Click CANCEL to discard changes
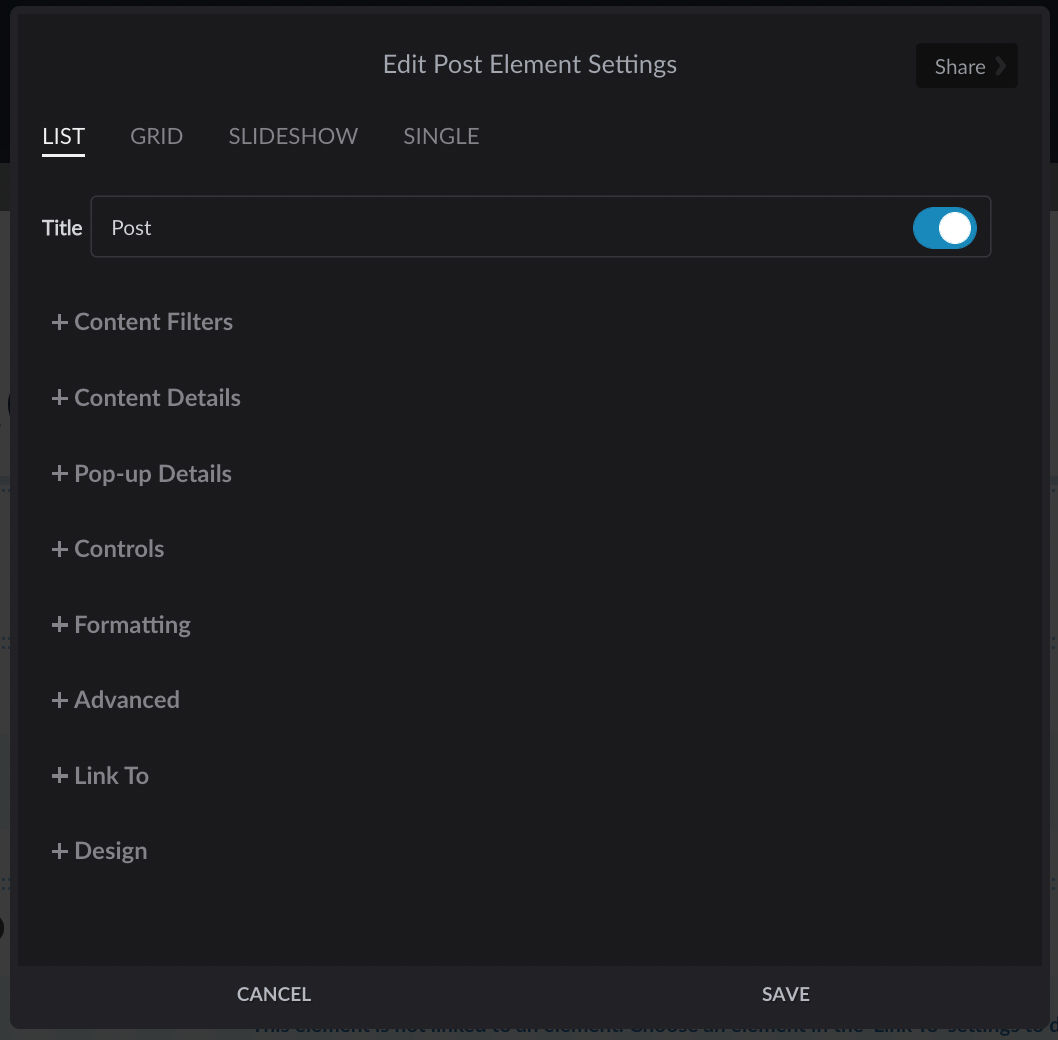Viewport: 1058px width, 1040px height. click(273, 994)
